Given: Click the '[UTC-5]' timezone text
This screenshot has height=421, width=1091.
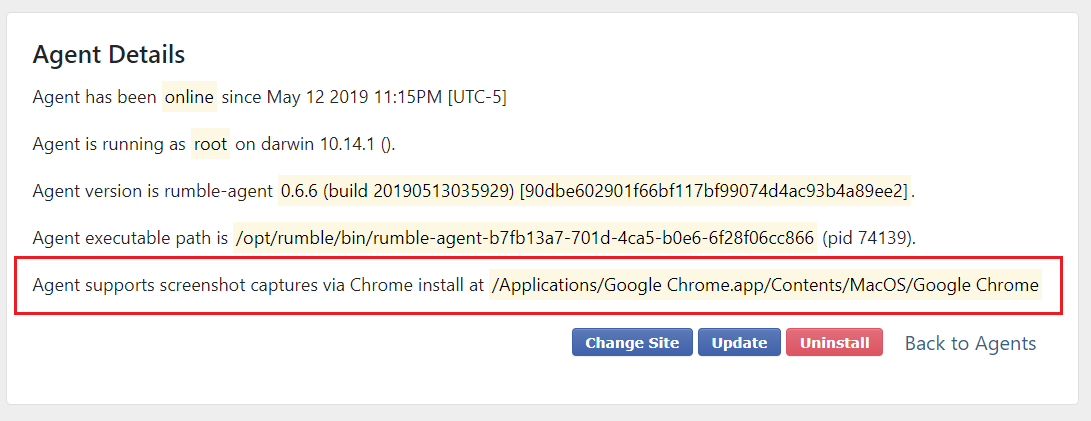Looking at the screenshot, I should tap(477, 97).
